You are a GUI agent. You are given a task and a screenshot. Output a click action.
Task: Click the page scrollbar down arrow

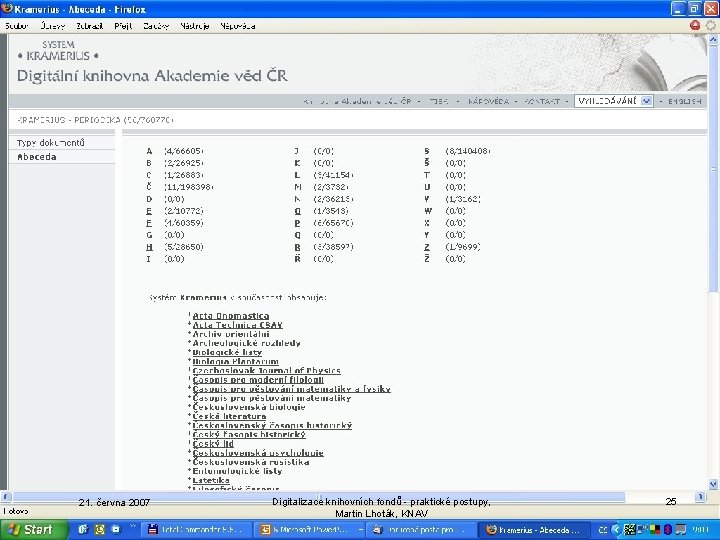point(713,484)
